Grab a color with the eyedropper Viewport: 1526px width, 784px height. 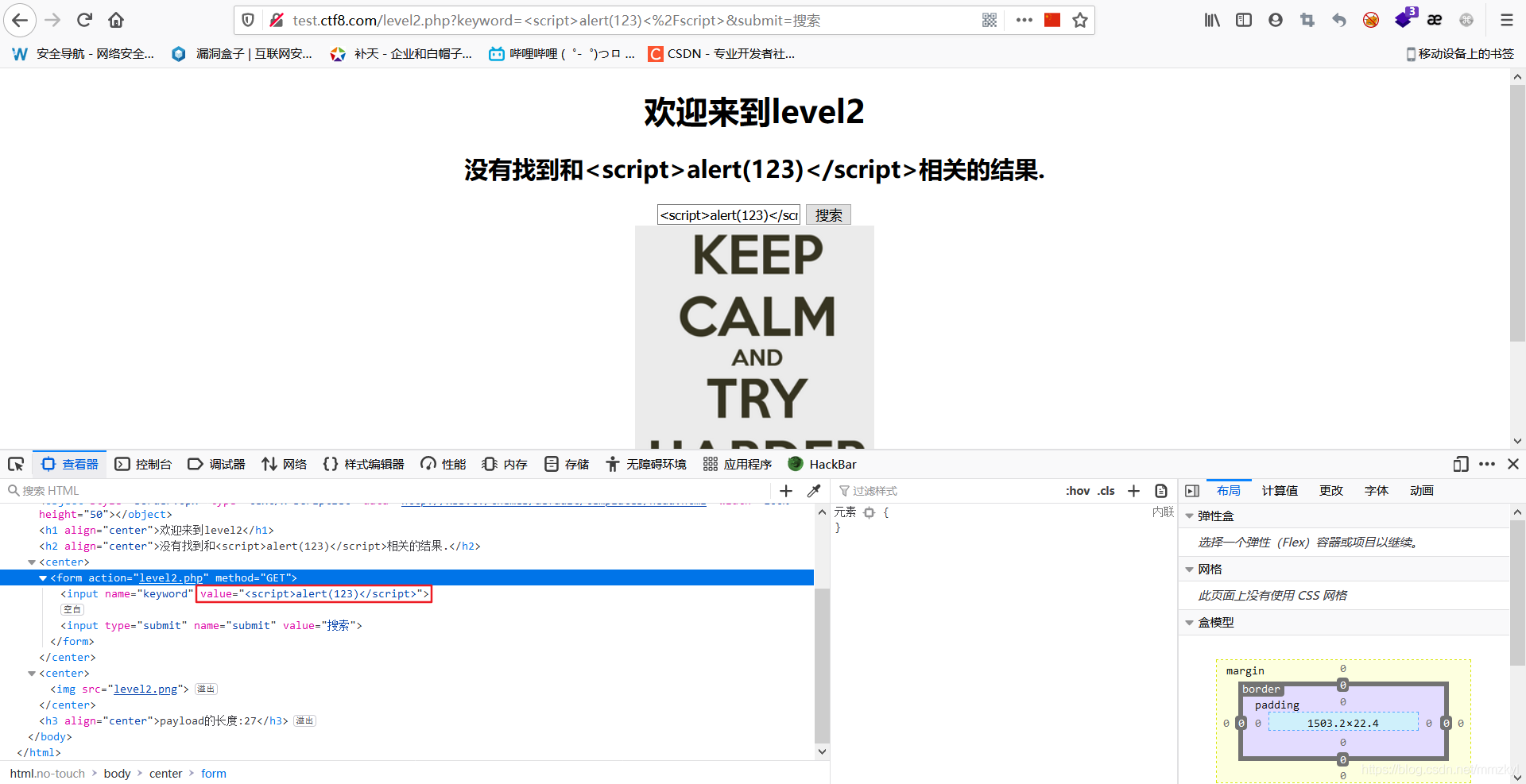click(814, 491)
